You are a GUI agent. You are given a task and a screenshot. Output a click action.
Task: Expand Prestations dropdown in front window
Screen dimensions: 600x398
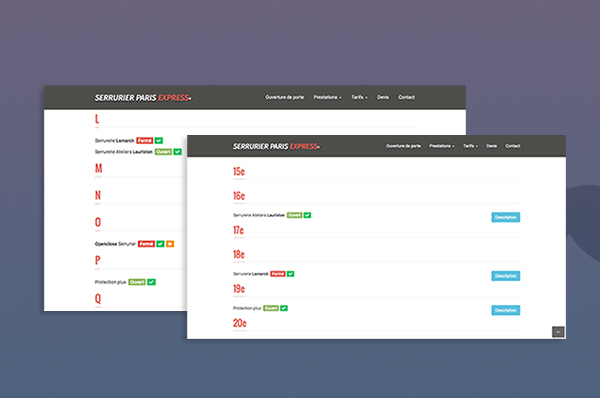442,146
